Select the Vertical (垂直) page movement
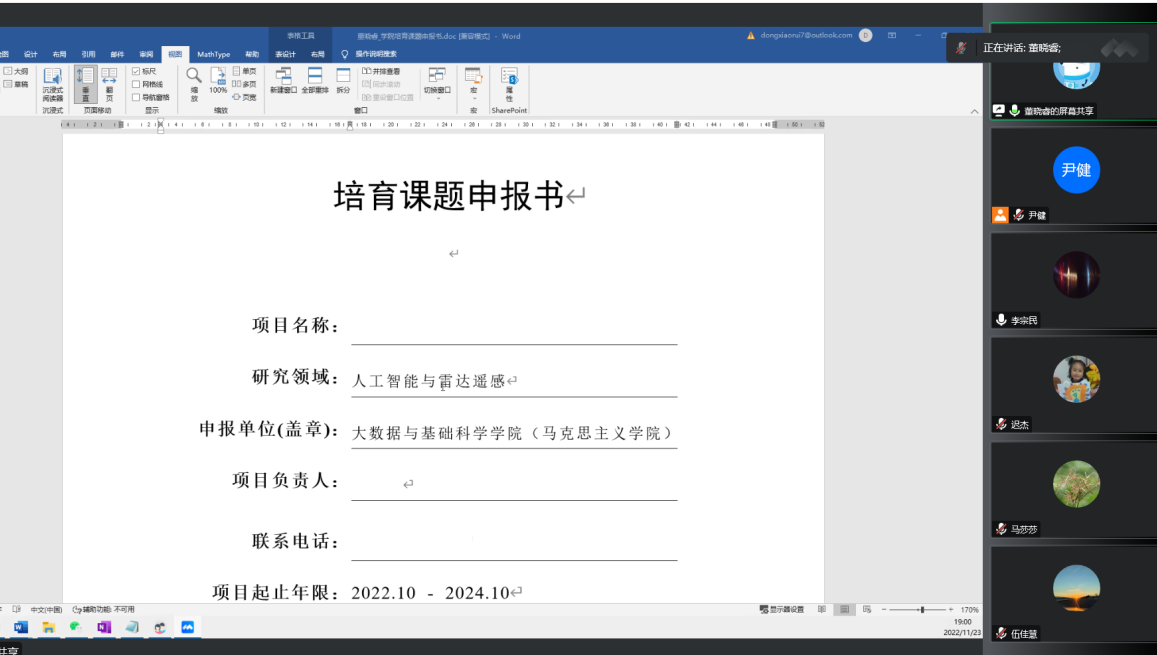1157x655 pixels. point(85,84)
